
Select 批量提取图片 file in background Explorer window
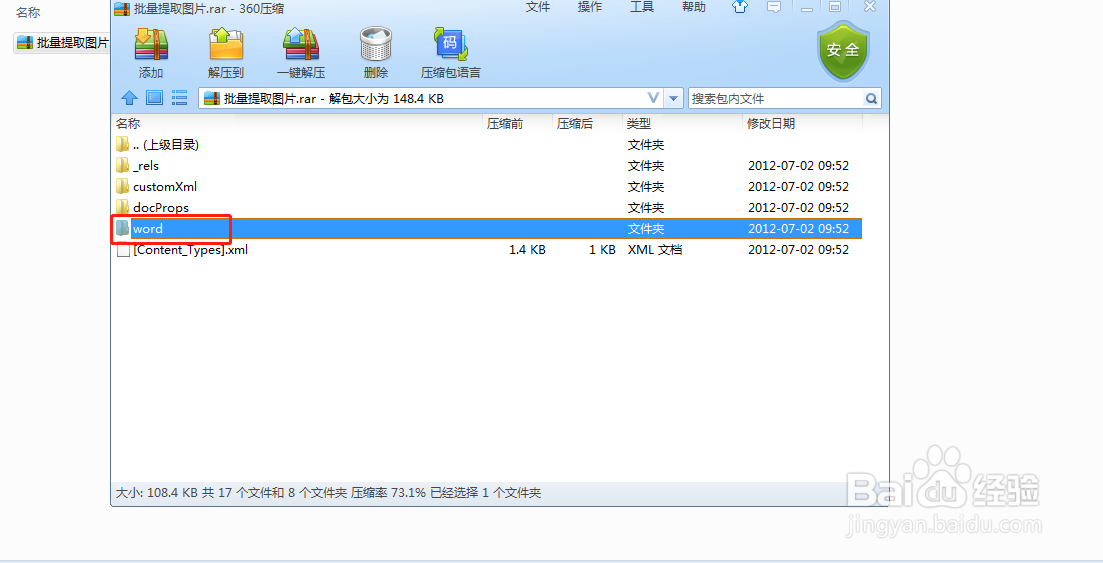(63, 43)
